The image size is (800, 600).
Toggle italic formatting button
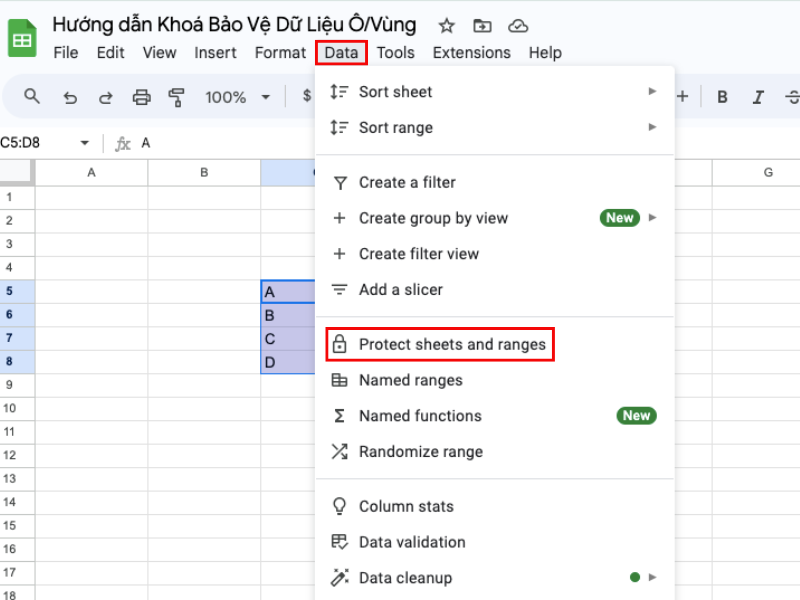[758, 97]
